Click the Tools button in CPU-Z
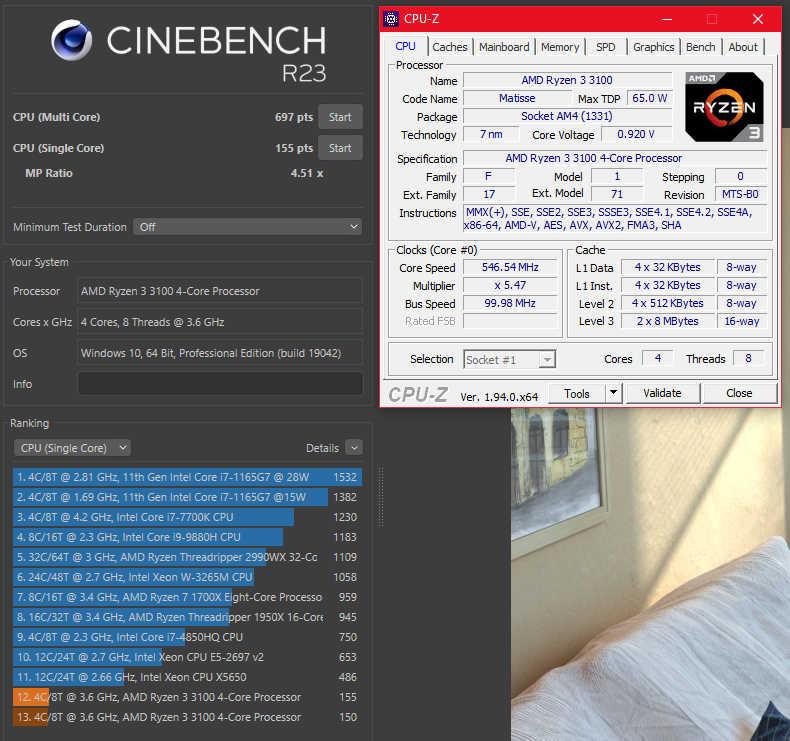 click(x=576, y=393)
